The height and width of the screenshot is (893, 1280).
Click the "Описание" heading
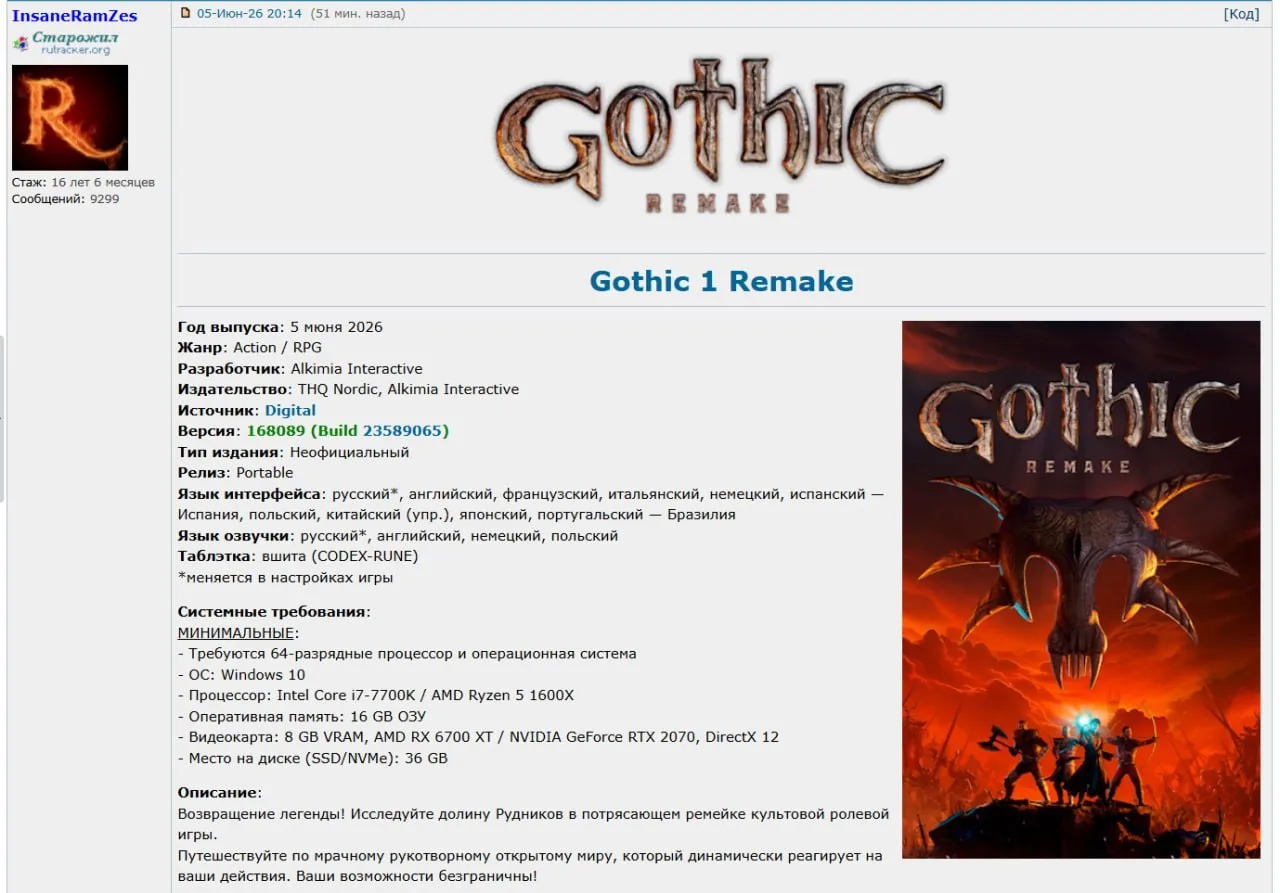218,793
